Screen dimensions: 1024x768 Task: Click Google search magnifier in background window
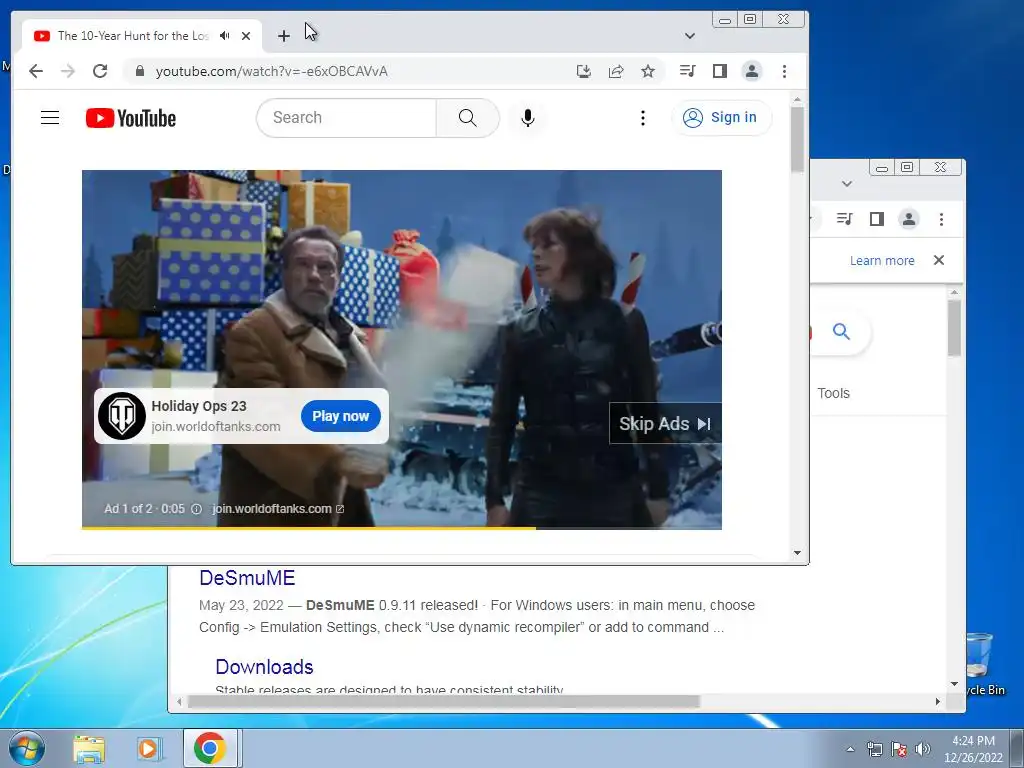841,332
